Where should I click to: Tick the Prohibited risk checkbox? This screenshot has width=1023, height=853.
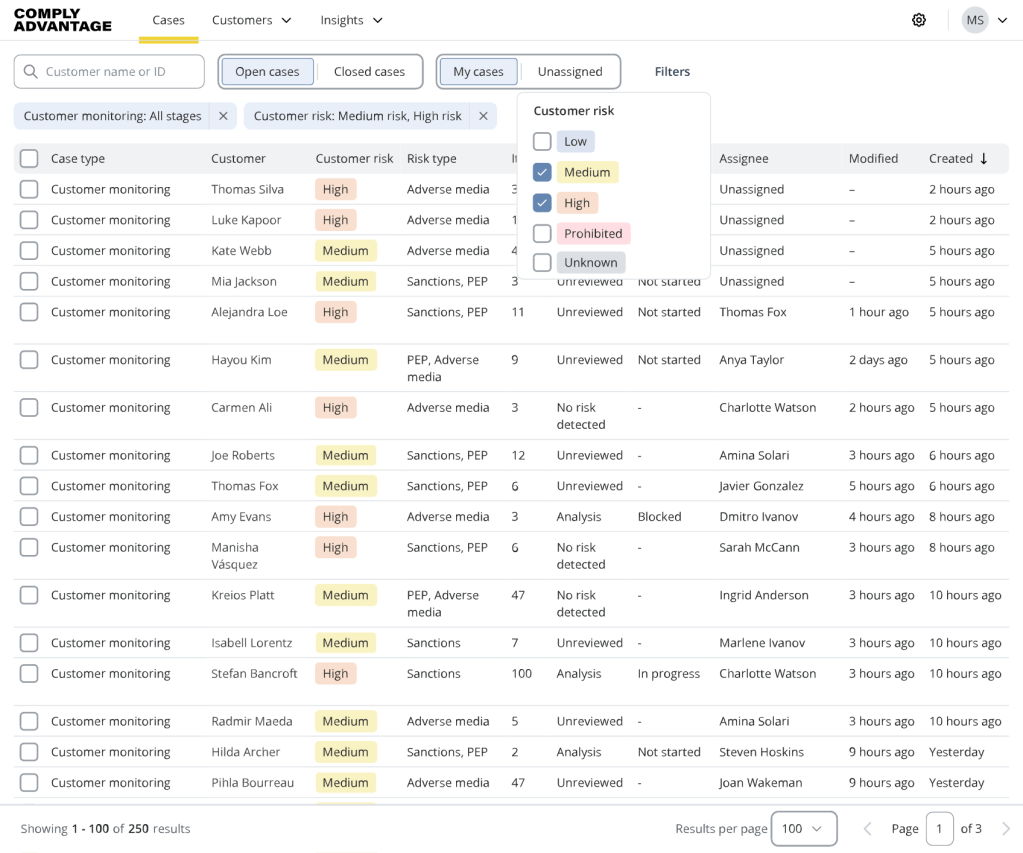542,233
